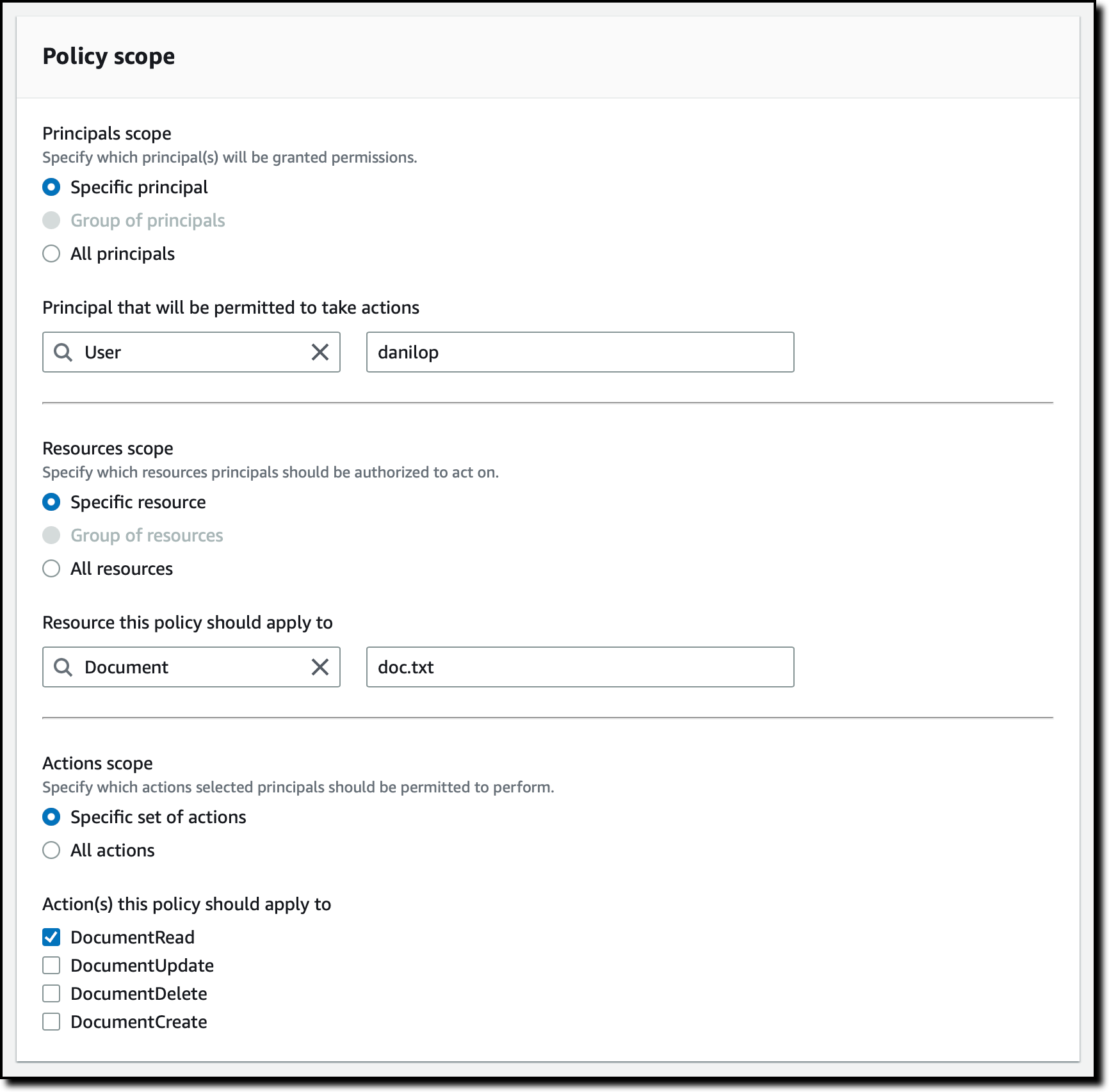
Task: Select Specific set of actions option
Action: click(x=51, y=817)
